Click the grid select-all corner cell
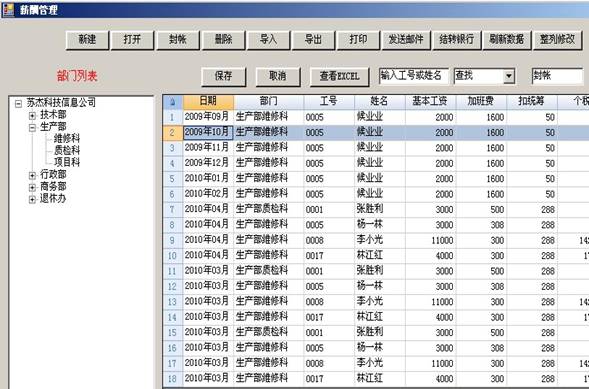Viewport: 589px width, 389px height. (173, 101)
